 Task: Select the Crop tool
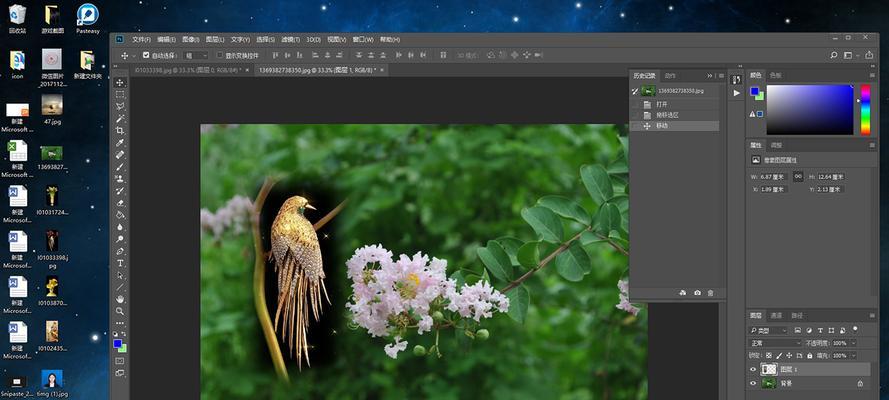[120, 130]
